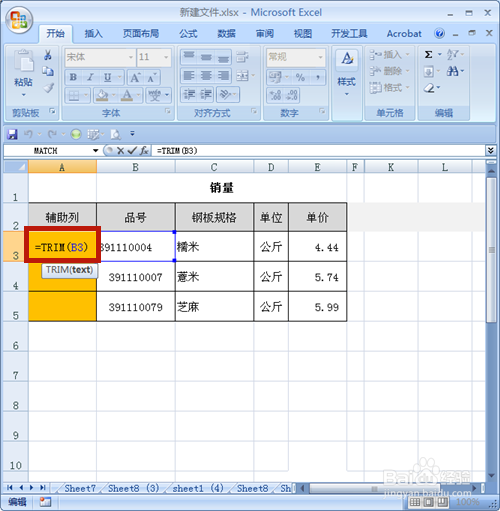Open the 视图 ribbon tab
Viewport: 500px width, 511px height.
point(303,34)
